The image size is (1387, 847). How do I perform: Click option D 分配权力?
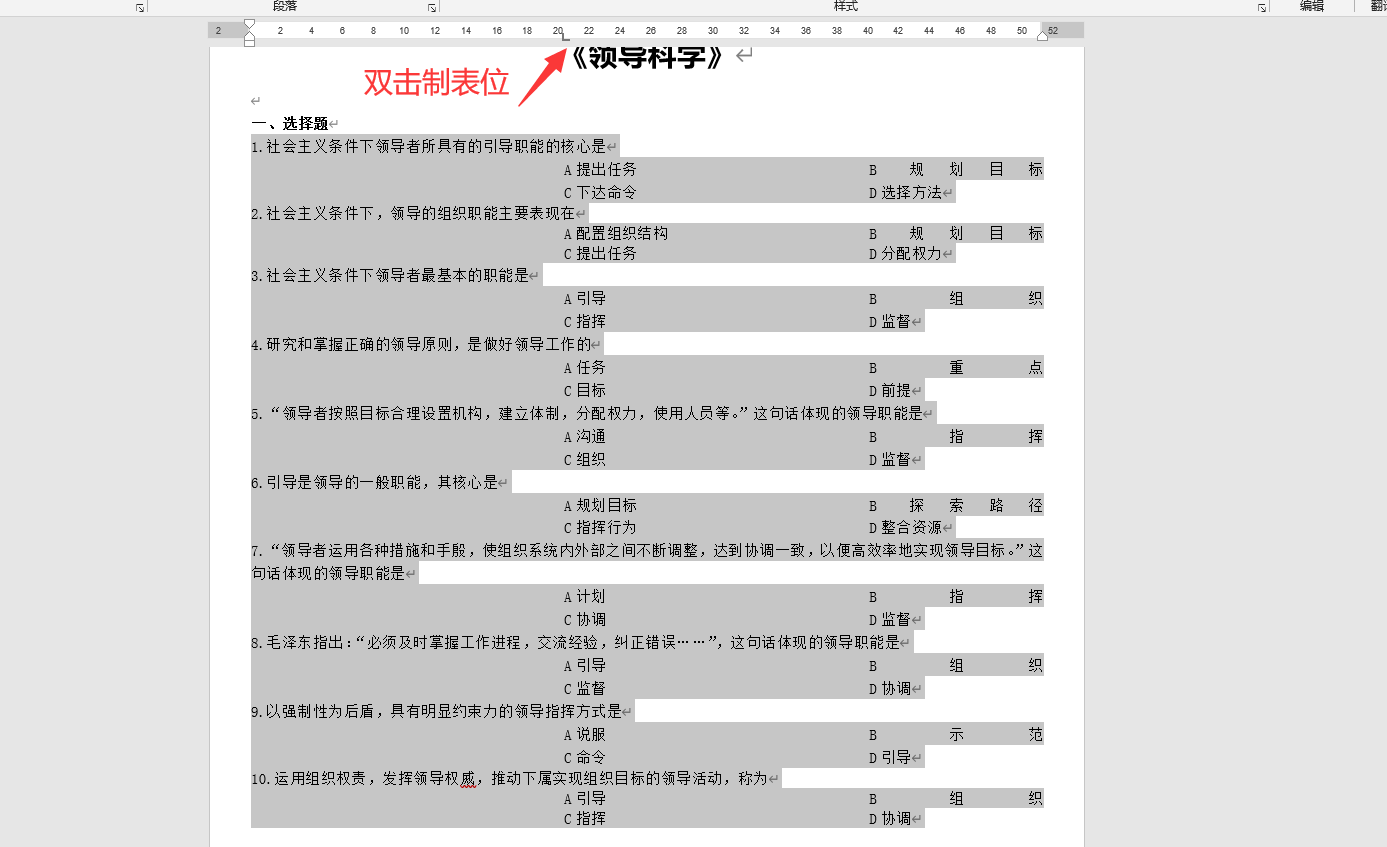tap(905, 254)
